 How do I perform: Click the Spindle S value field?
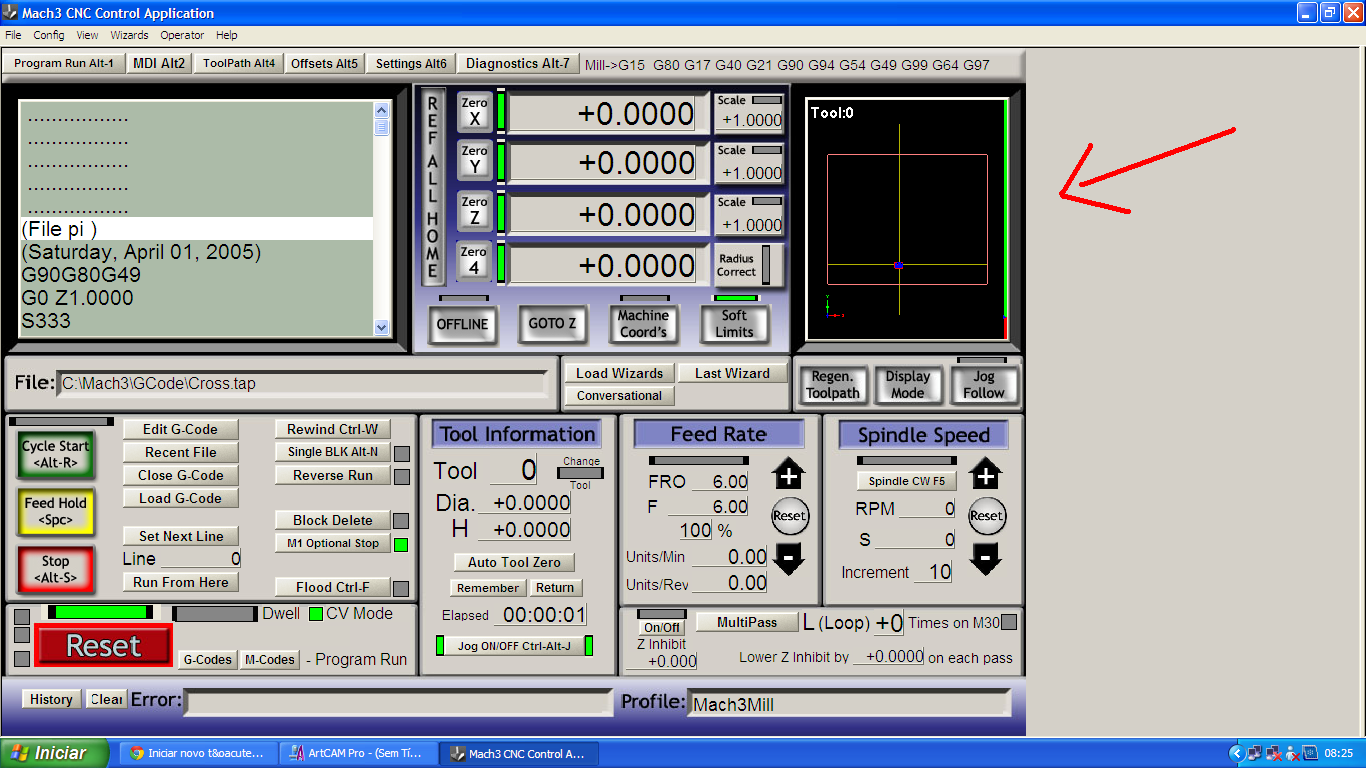[x=917, y=540]
